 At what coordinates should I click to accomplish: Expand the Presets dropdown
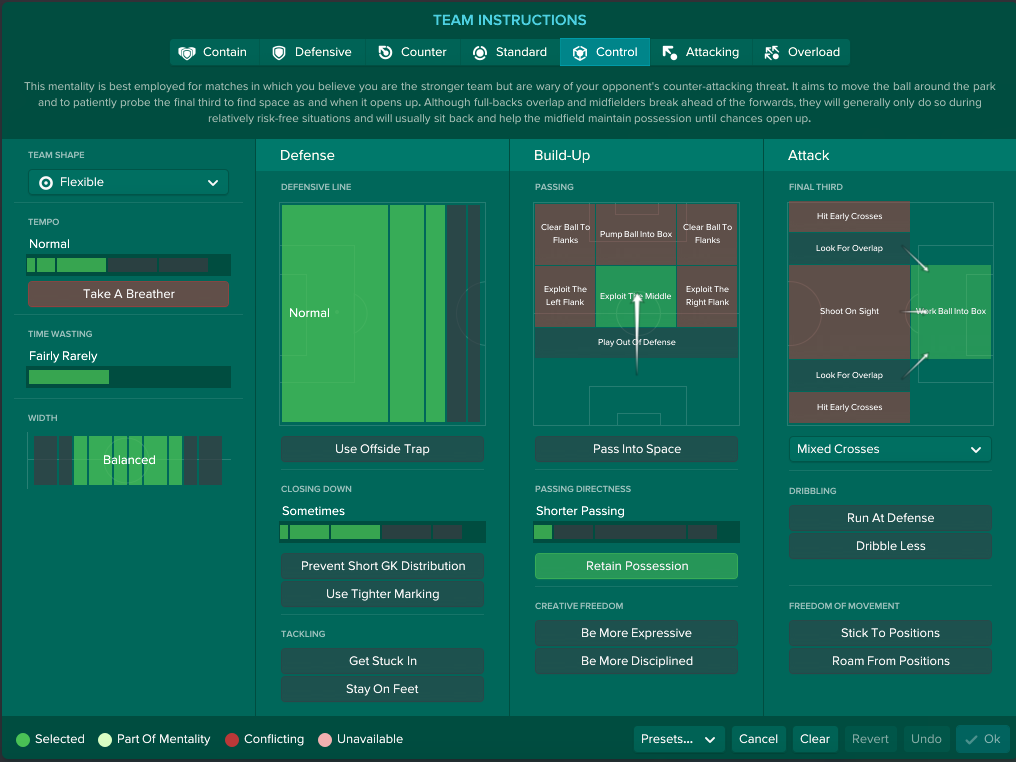click(678, 739)
